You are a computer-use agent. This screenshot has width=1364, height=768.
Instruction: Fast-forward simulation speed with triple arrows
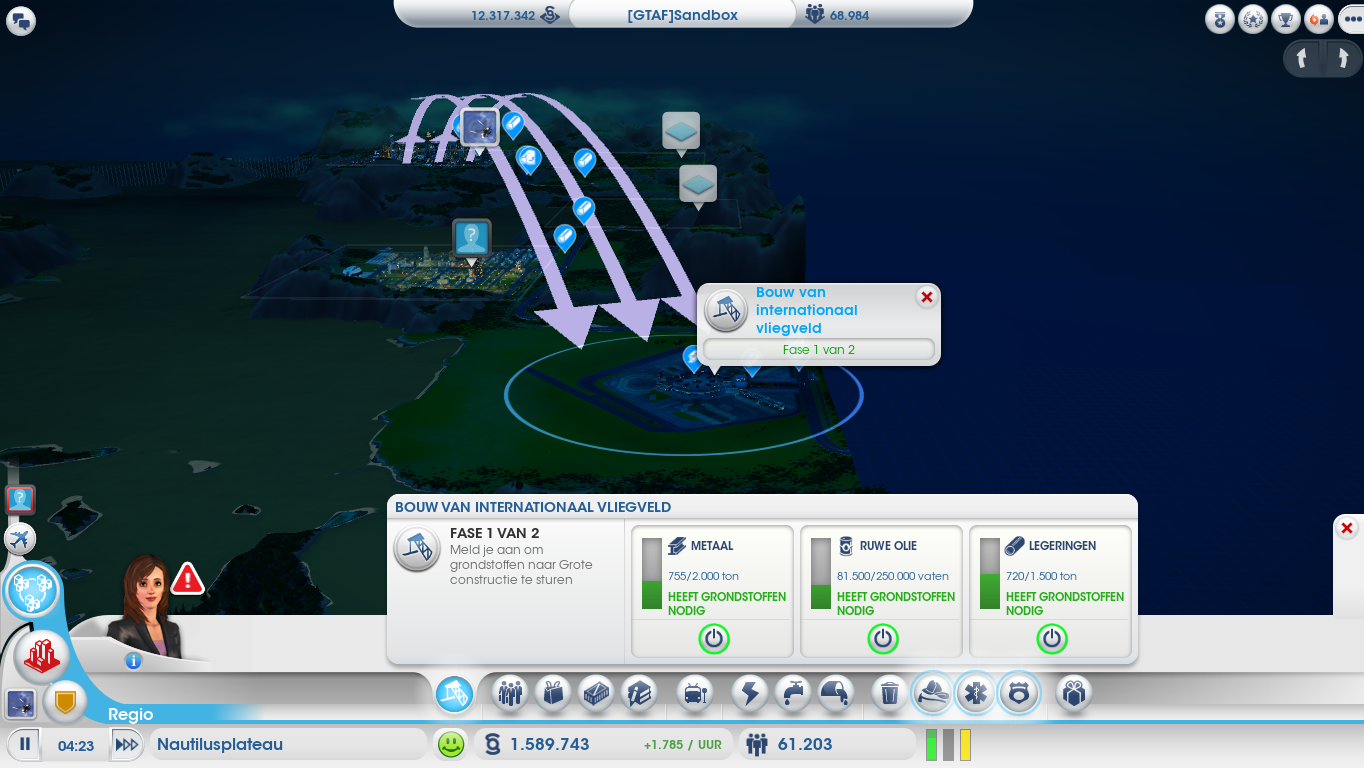click(126, 744)
